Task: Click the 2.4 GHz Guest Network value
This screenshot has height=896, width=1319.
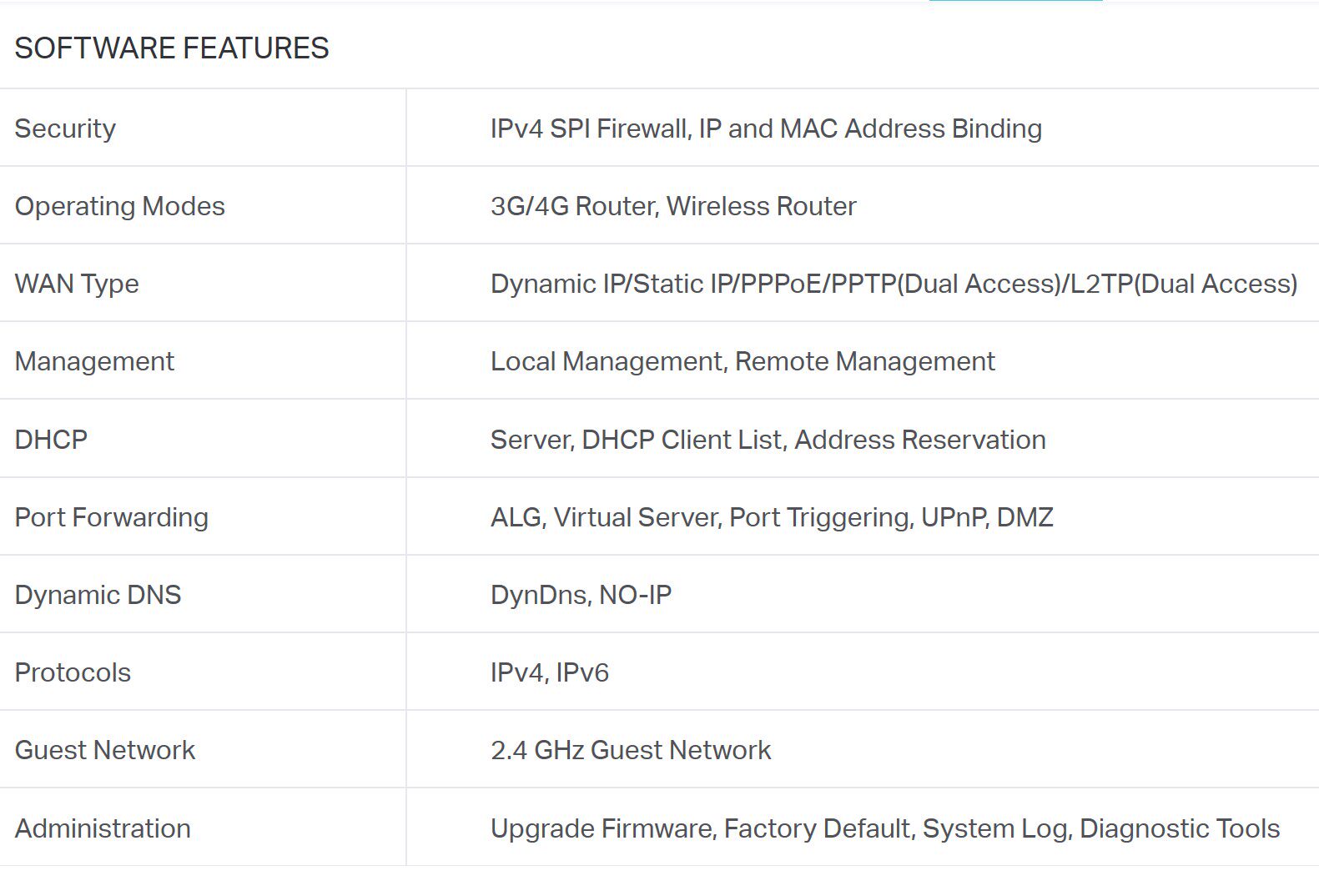Action: (x=631, y=750)
